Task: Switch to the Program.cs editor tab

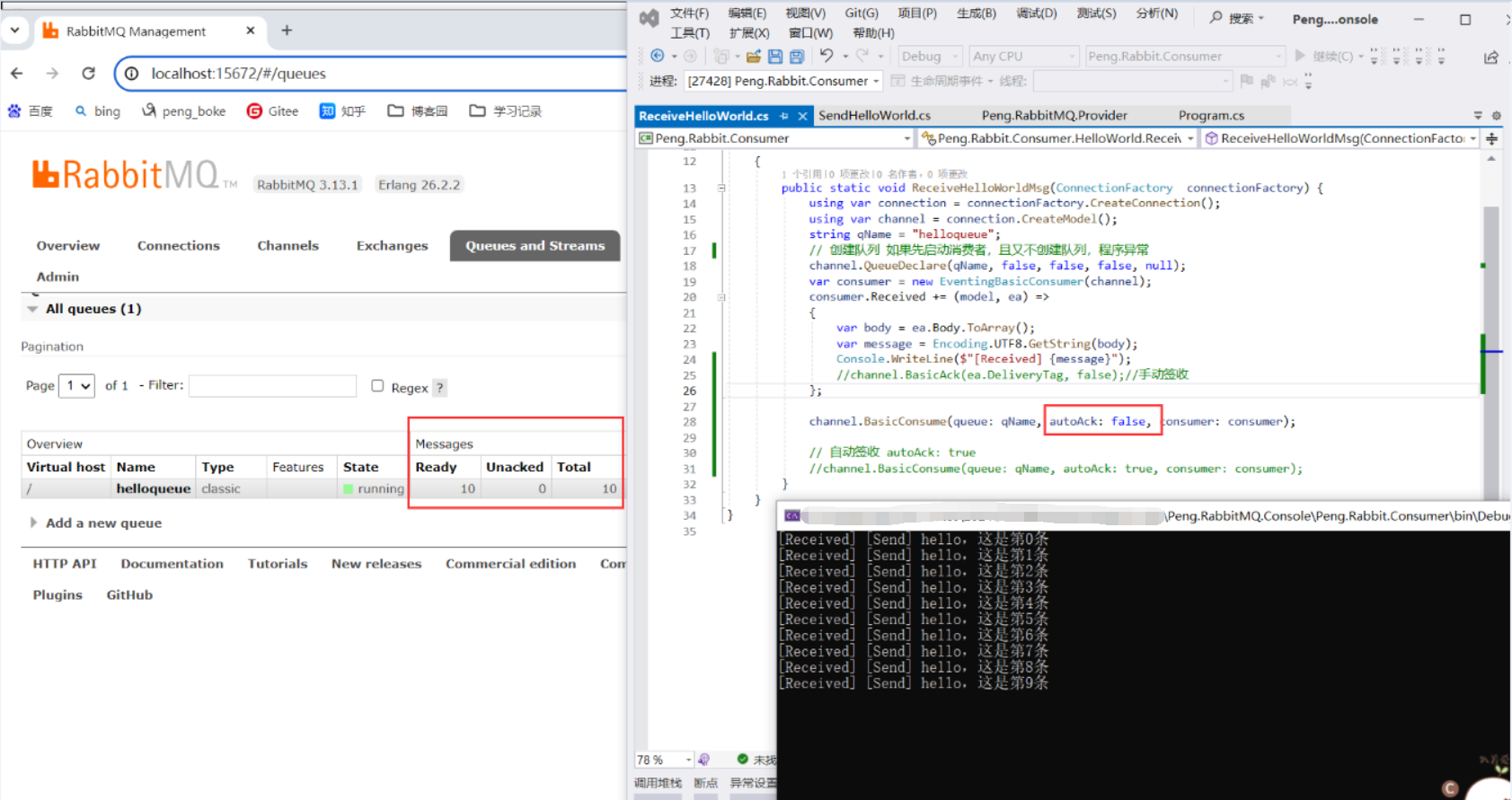Action: click(x=1211, y=116)
